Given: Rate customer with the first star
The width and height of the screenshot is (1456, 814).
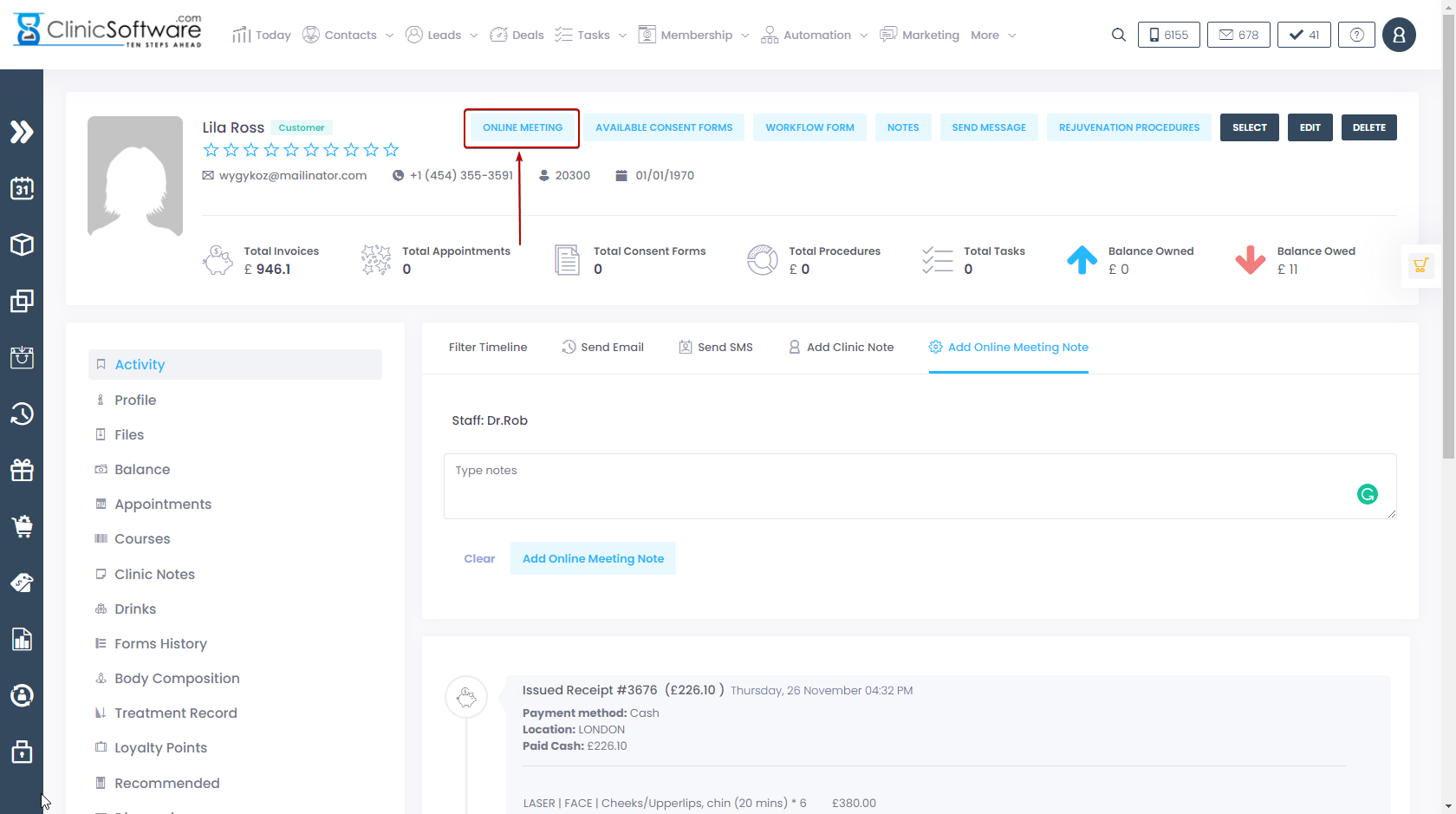Looking at the screenshot, I should coord(211,150).
